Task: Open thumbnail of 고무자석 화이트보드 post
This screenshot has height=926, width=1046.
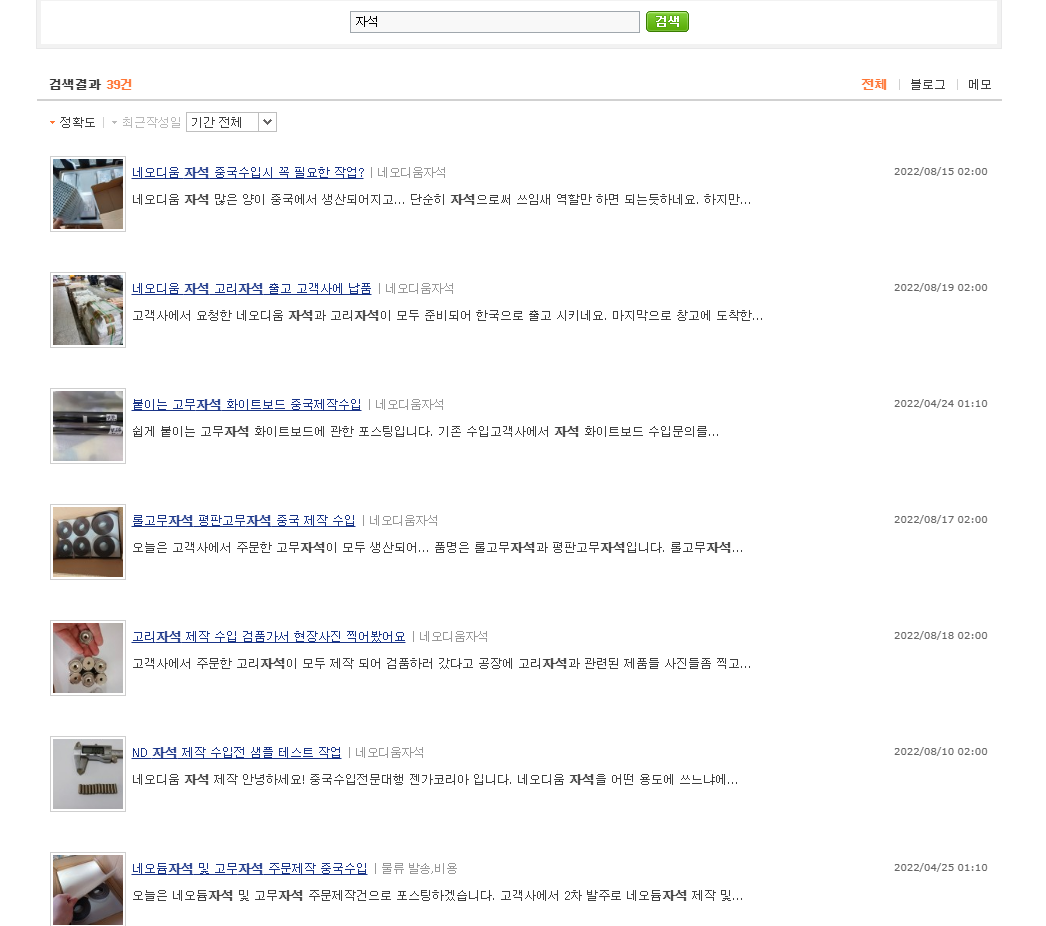Action: pyautogui.click(x=88, y=426)
